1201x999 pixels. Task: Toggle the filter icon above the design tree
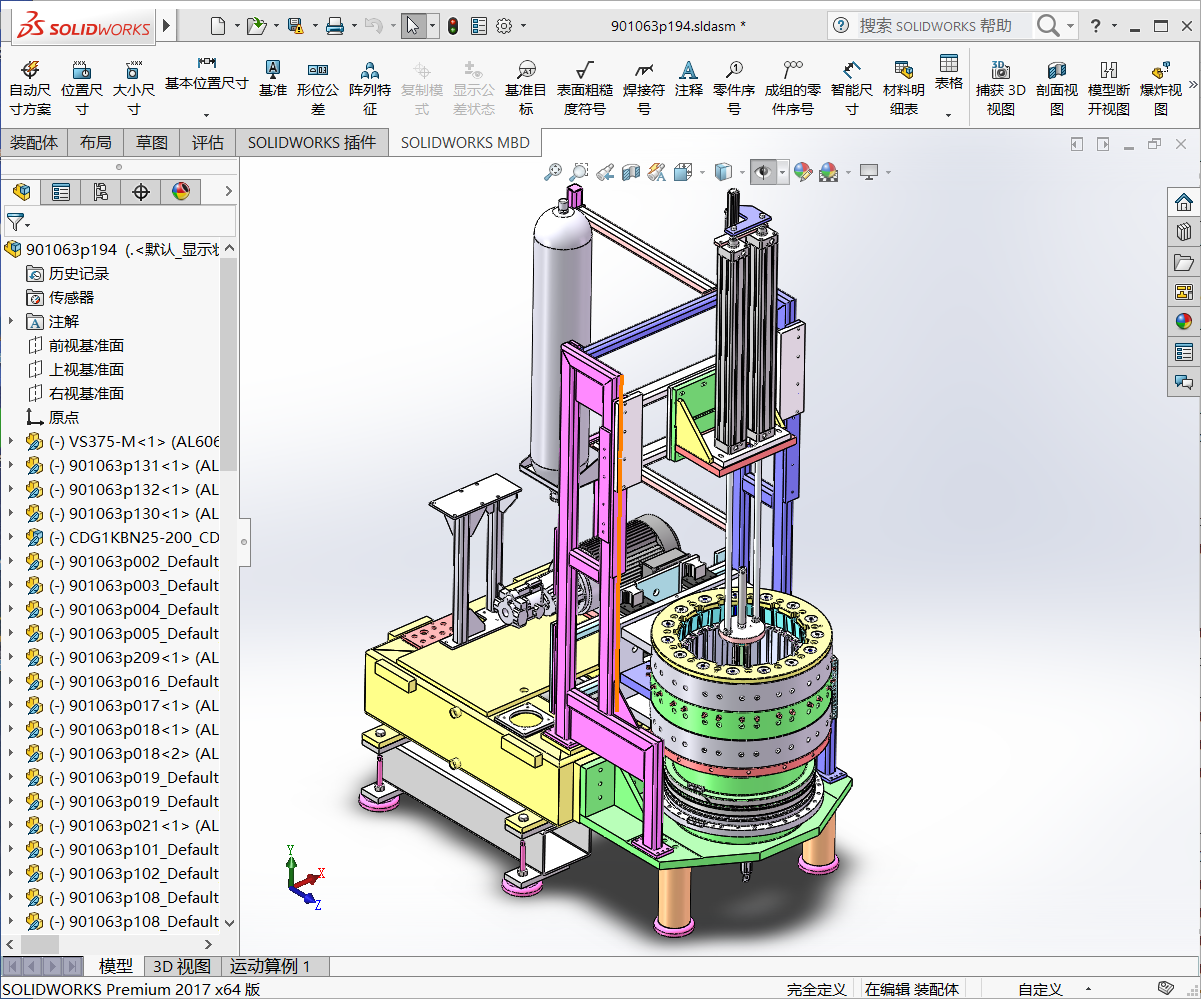(x=15, y=220)
